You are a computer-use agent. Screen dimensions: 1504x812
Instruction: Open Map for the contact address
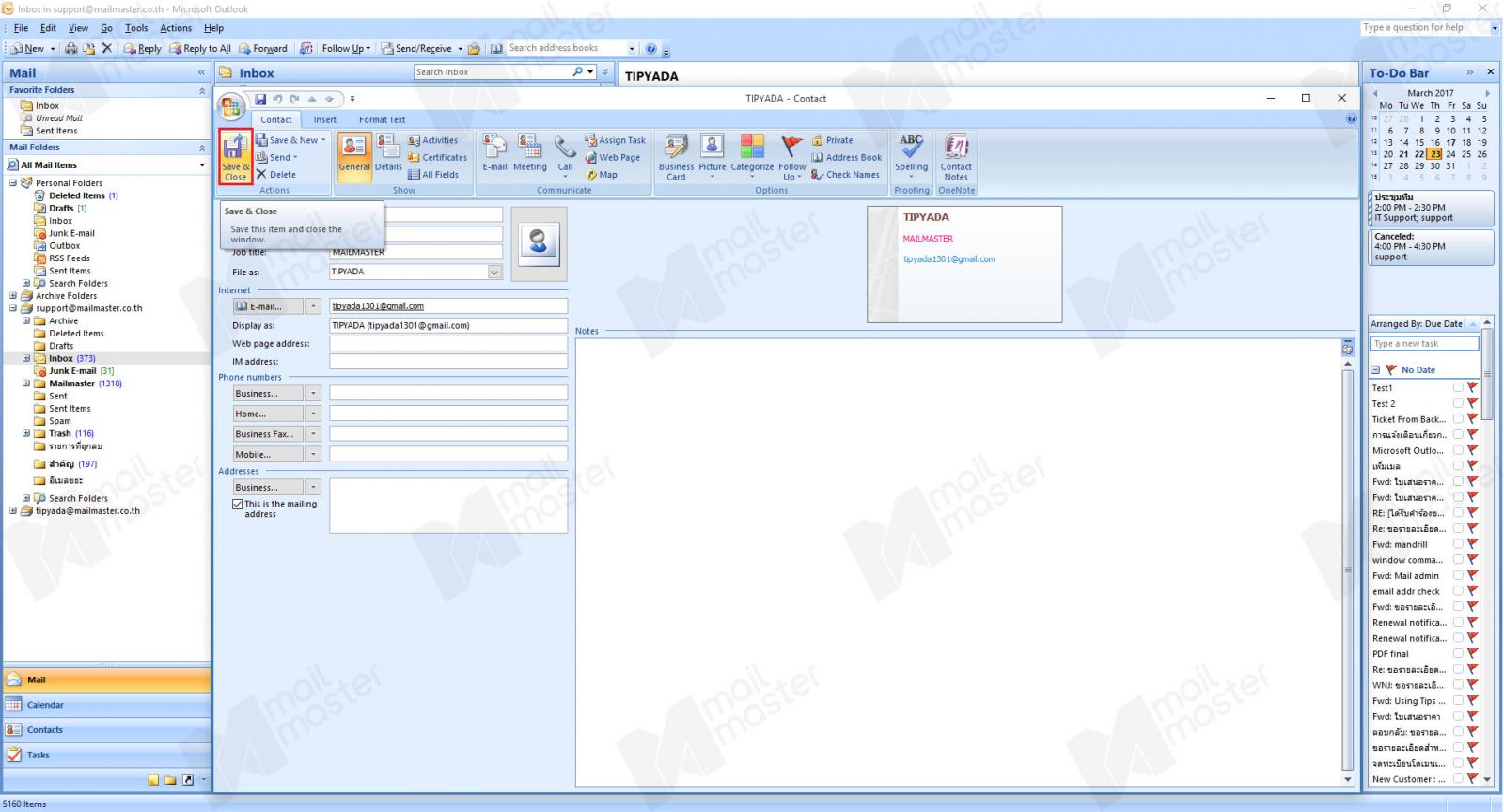click(x=602, y=174)
